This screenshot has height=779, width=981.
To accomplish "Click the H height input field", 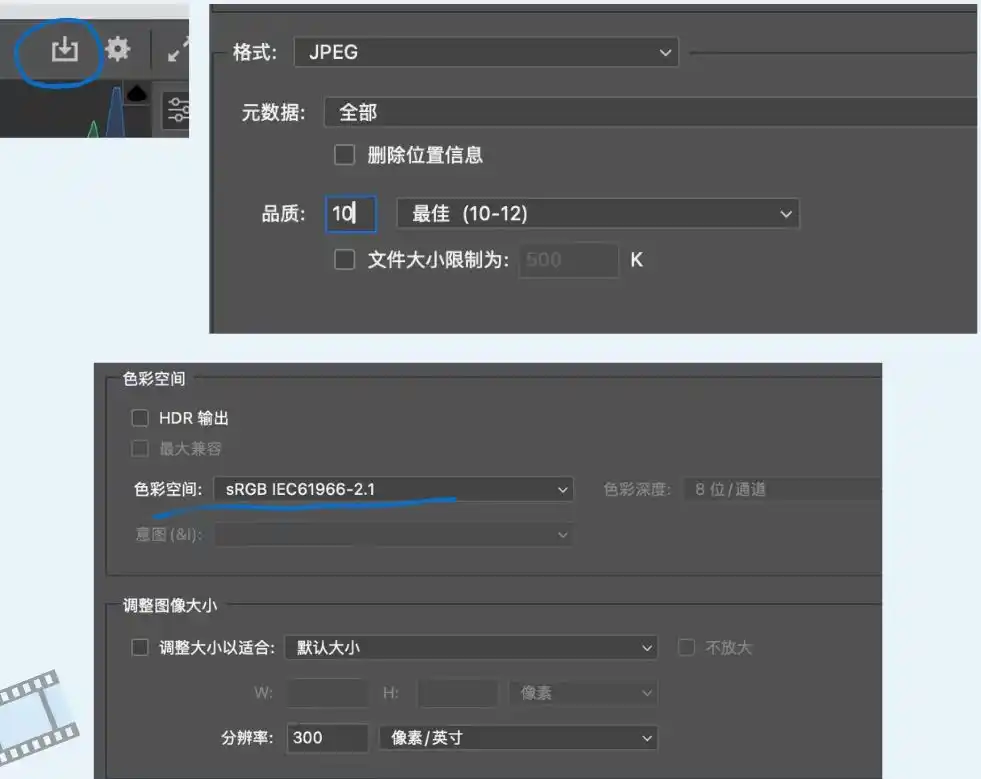I will [458, 693].
